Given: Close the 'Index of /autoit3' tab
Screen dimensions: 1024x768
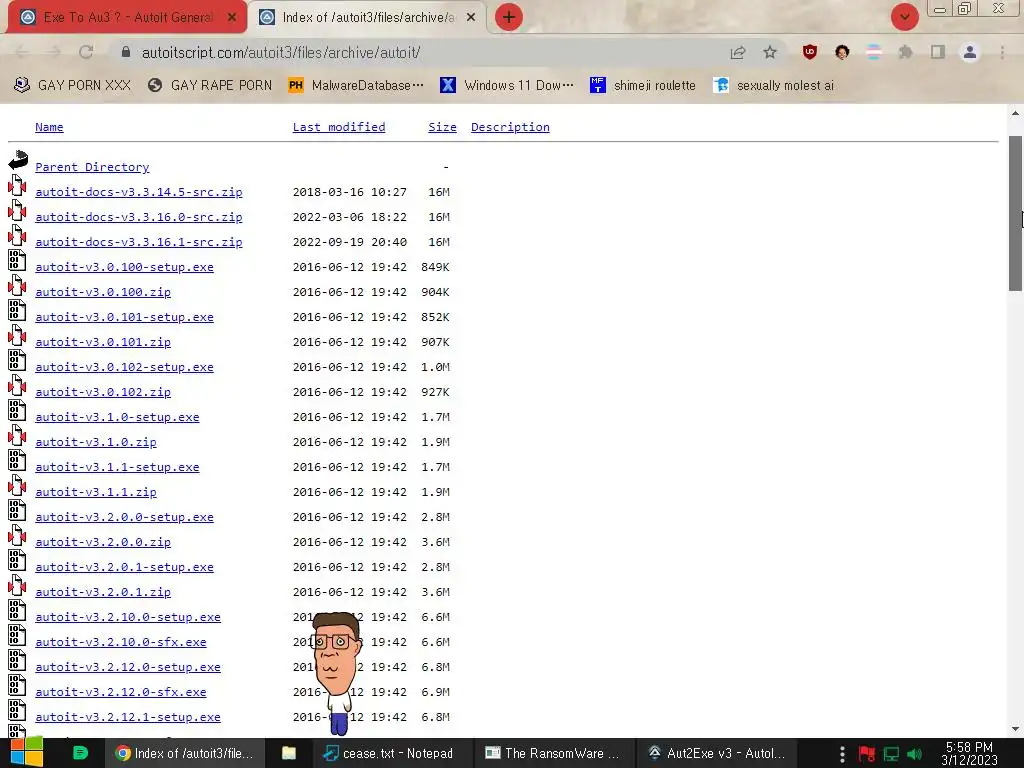Looking at the screenshot, I should 471,18.
